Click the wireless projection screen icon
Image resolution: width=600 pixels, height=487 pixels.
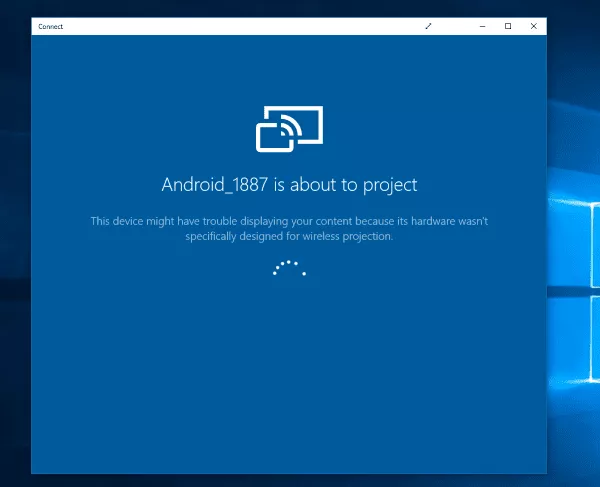click(289, 129)
